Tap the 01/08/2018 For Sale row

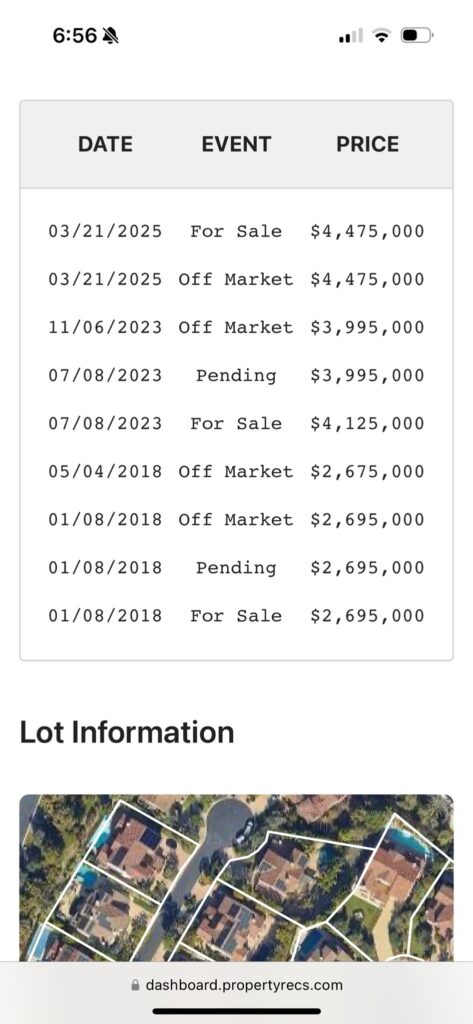tap(236, 616)
